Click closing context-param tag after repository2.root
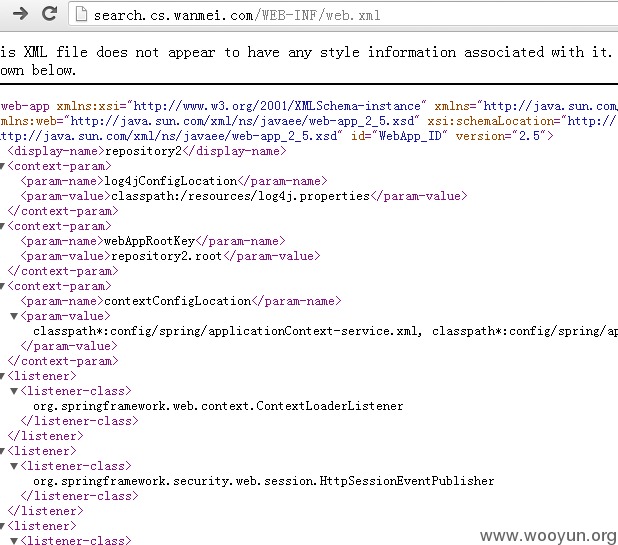The image size is (618, 545). coord(63,271)
